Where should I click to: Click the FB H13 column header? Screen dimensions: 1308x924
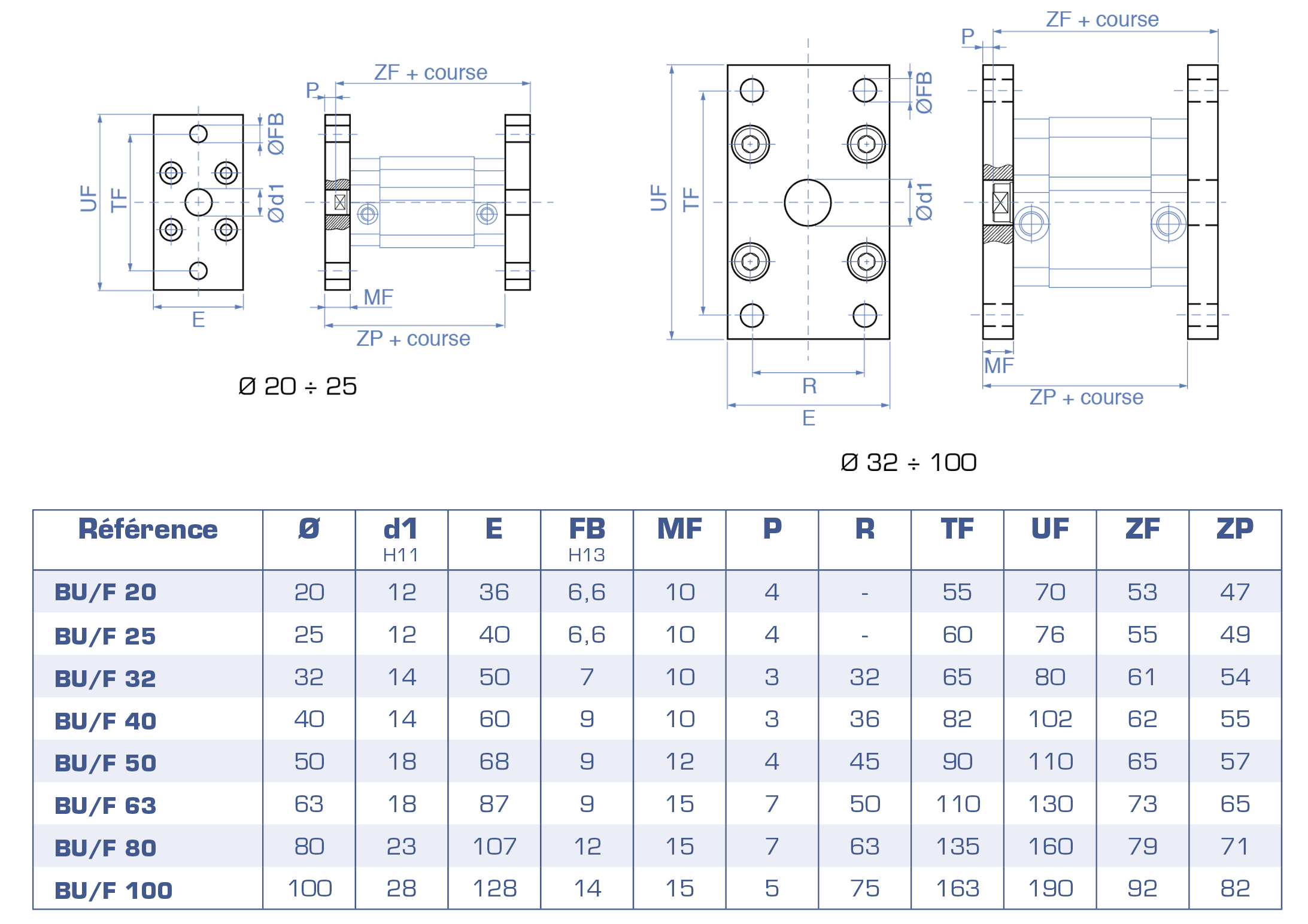(587, 539)
